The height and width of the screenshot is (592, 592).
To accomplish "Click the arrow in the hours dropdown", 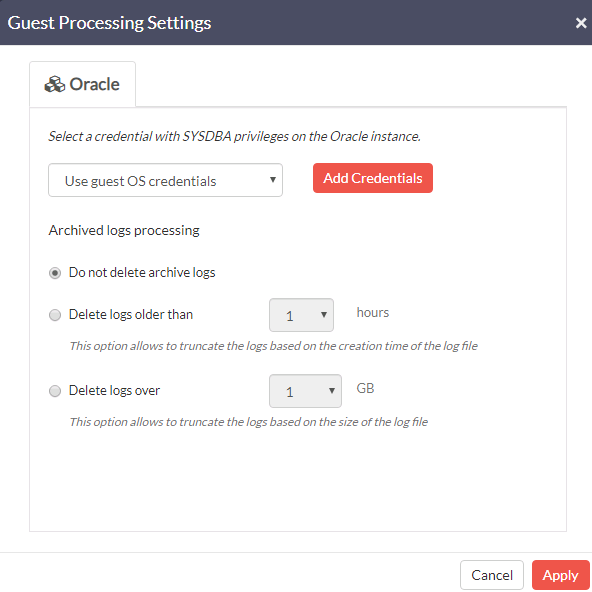I will [324, 314].
